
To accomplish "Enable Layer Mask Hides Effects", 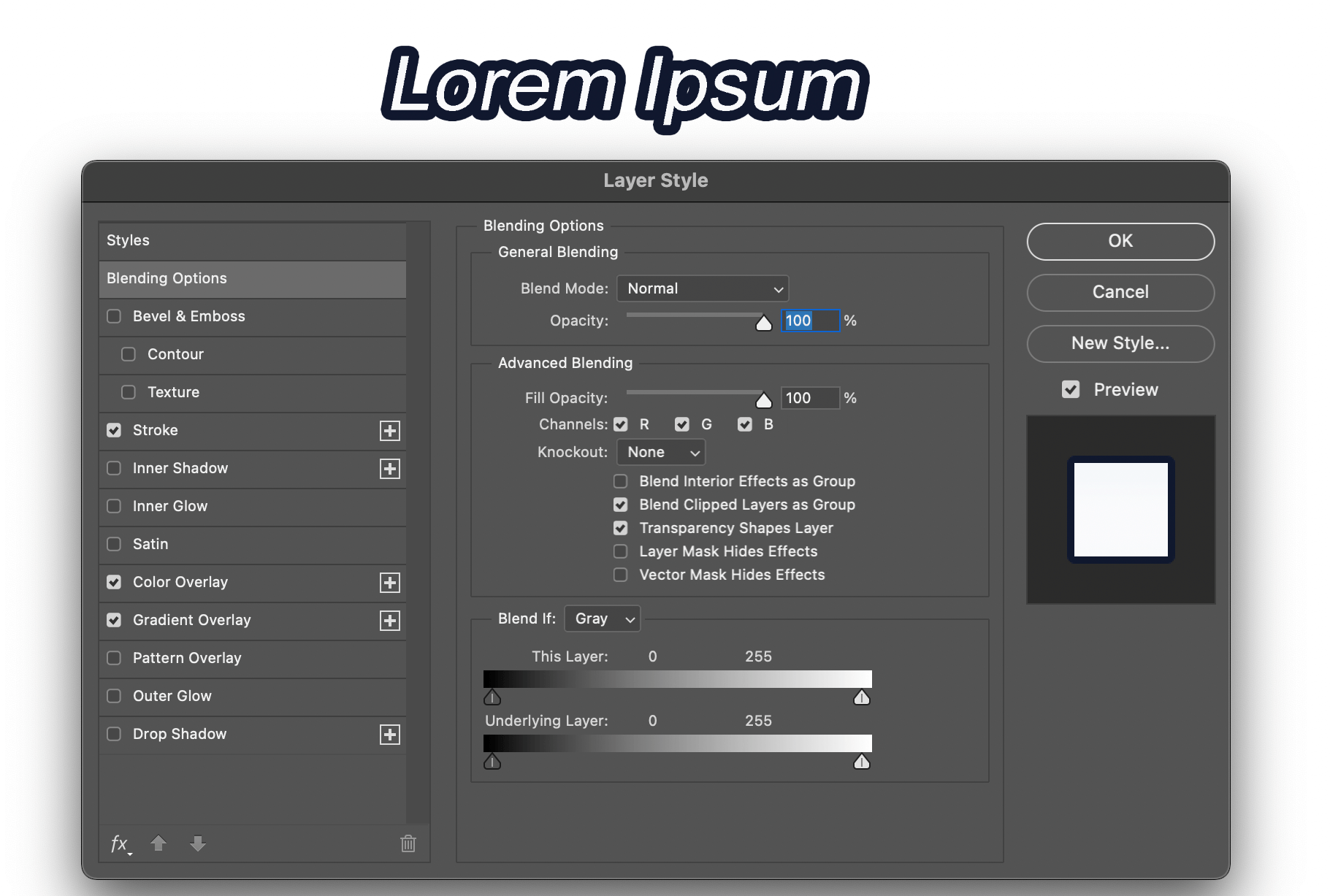I will [620, 551].
